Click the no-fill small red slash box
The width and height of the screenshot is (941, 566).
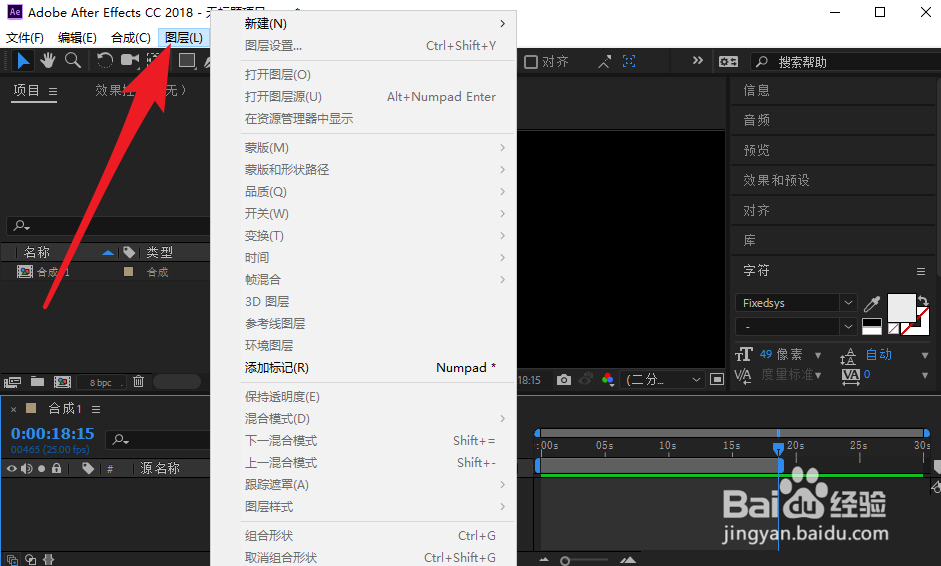tap(894, 328)
